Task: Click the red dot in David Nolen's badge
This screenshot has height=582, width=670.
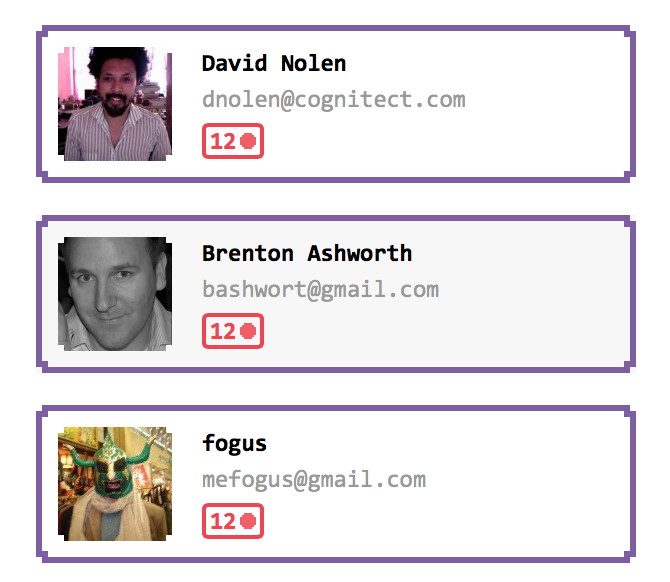Action: tap(249, 141)
